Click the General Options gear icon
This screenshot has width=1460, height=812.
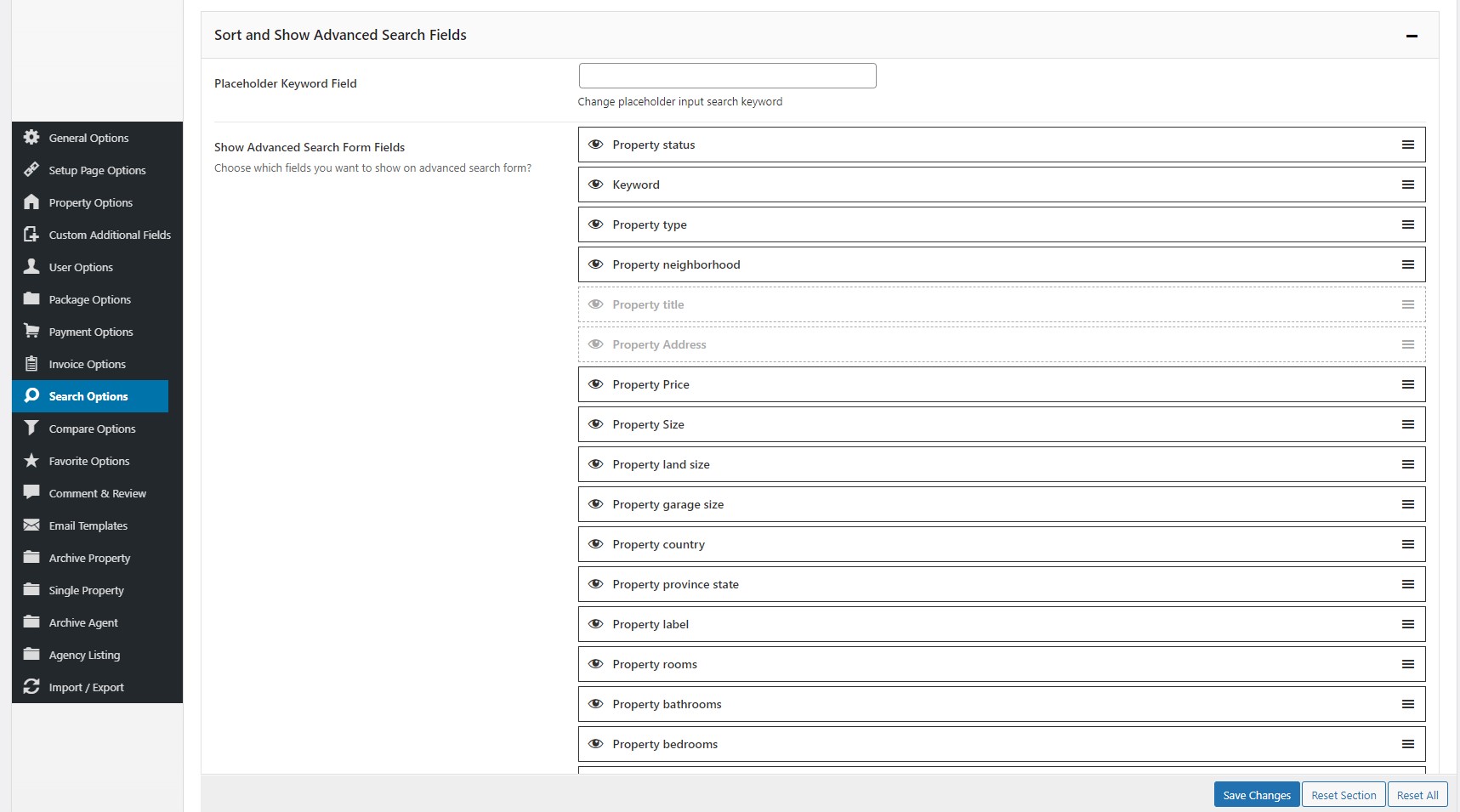tap(31, 137)
